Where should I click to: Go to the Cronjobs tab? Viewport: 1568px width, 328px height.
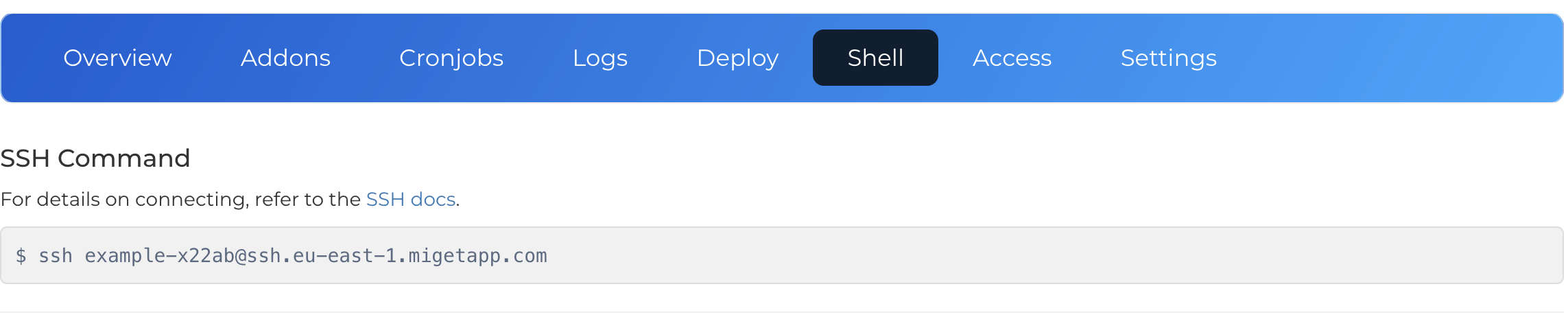(x=451, y=58)
